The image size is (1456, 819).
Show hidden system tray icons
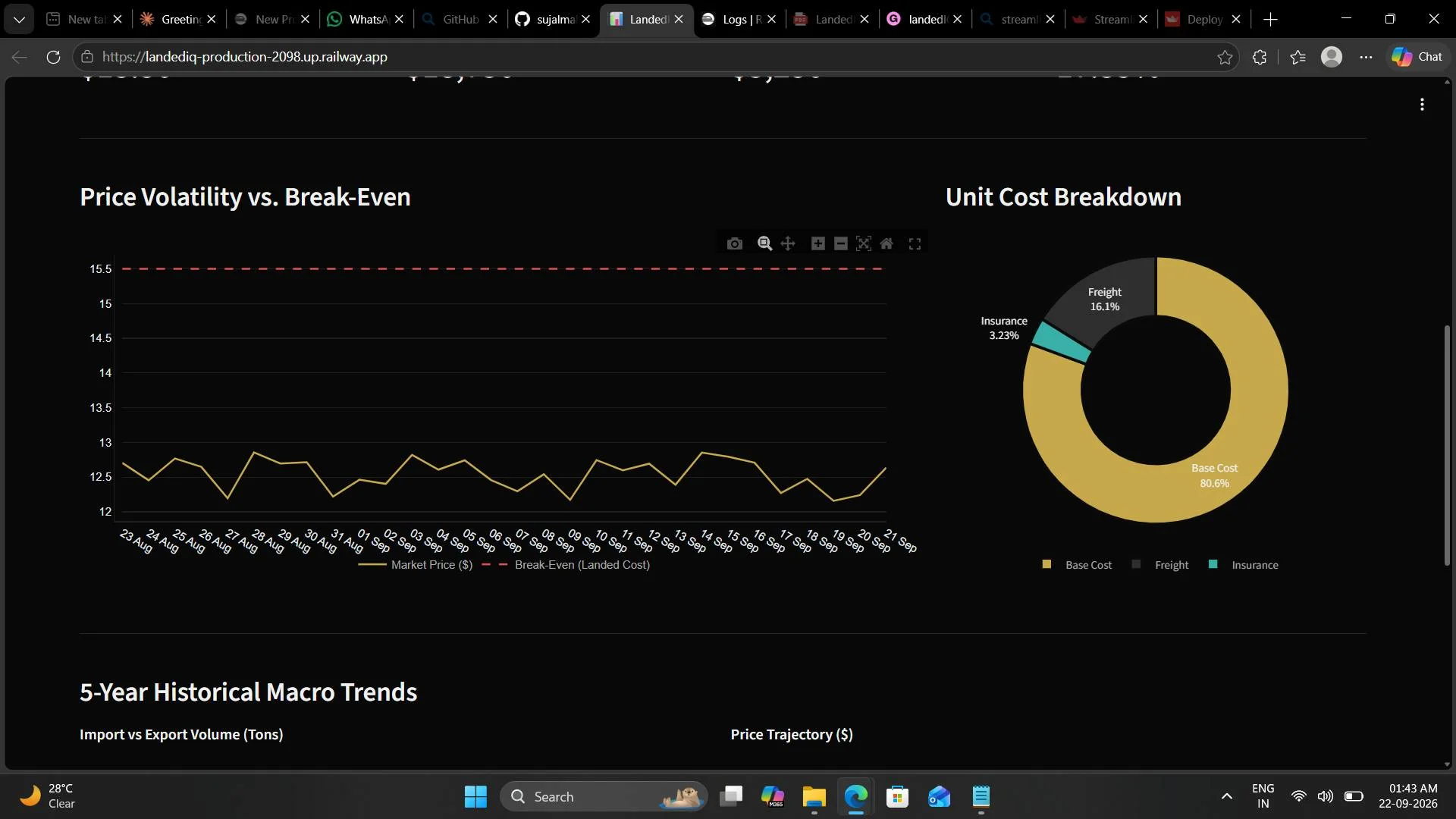[x=1226, y=796]
